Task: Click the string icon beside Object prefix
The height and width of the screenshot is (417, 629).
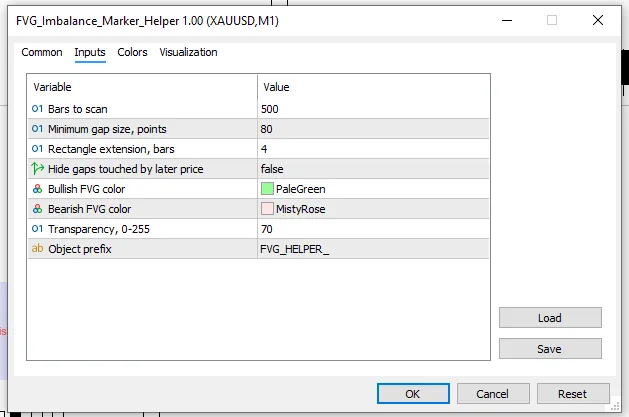Action: pyautogui.click(x=37, y=249)
